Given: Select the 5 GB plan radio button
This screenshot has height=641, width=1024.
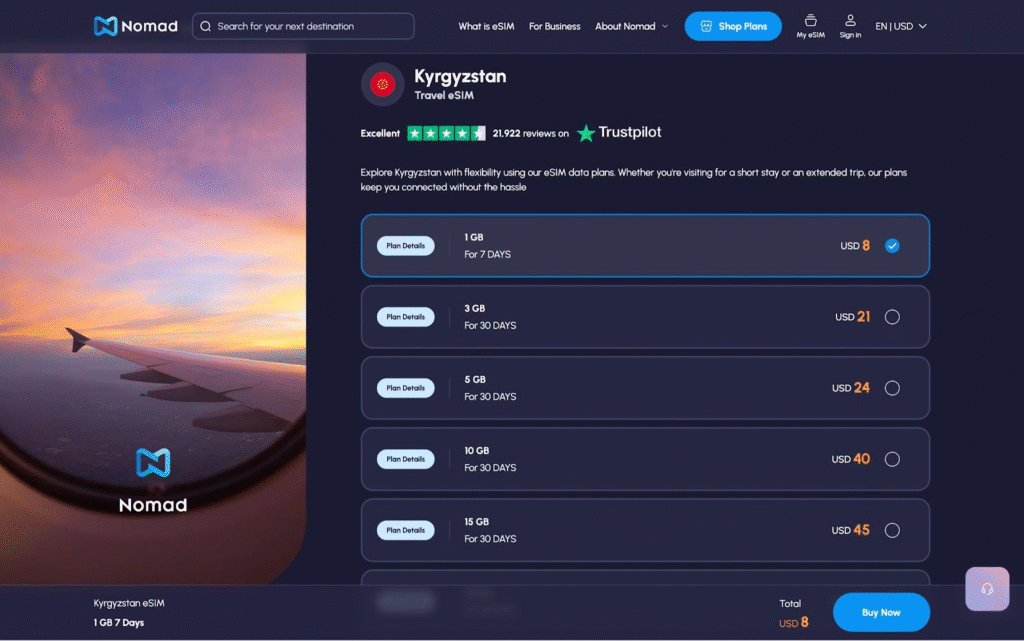Looking at the screenshot, I should click(x=892, y=388).
